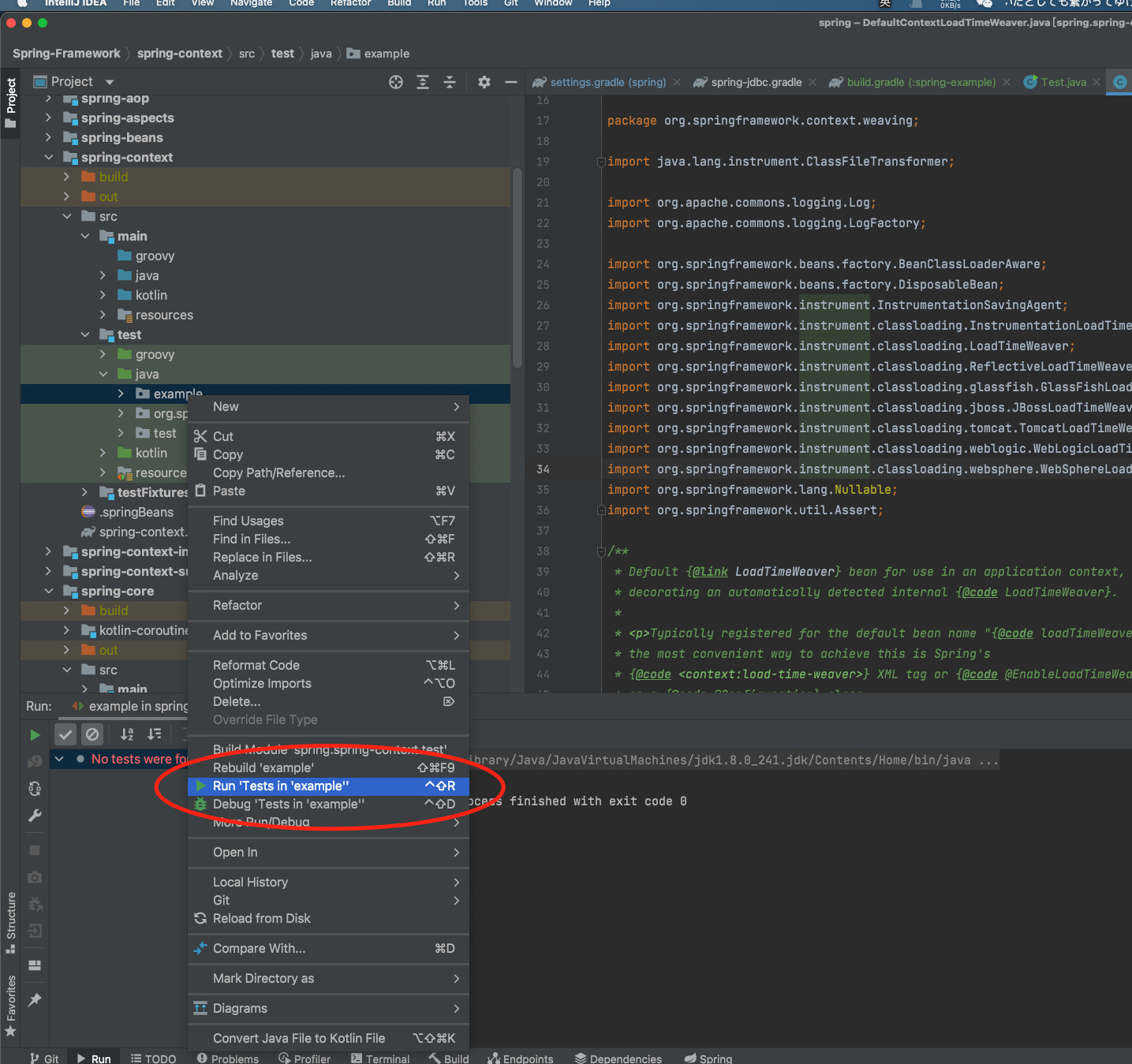Click spring-context in the breadcrumb path

click(x=180, y=54)
